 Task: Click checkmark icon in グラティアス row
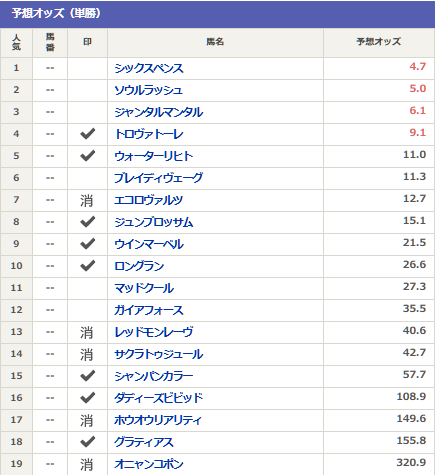88,442
